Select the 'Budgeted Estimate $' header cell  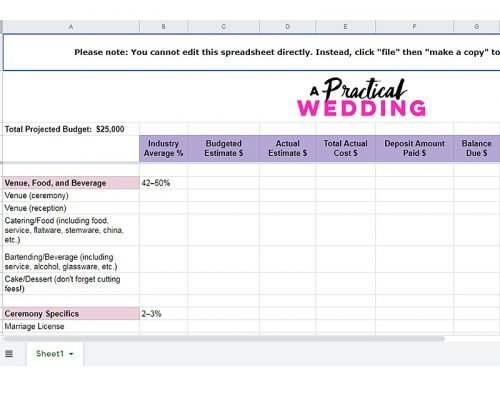coord(223,148)
